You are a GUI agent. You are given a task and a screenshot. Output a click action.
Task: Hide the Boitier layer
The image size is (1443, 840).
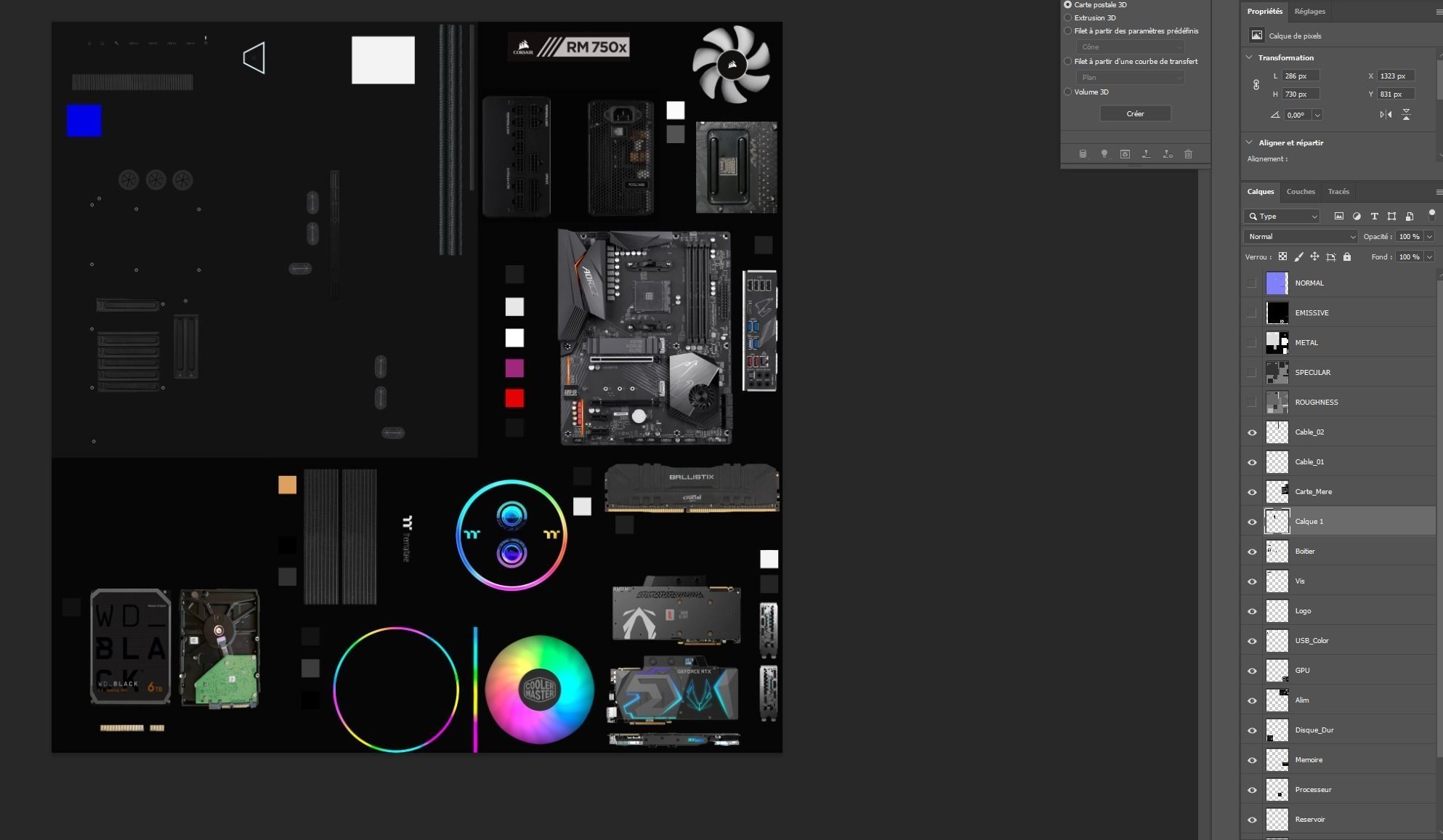(1252, 552)
